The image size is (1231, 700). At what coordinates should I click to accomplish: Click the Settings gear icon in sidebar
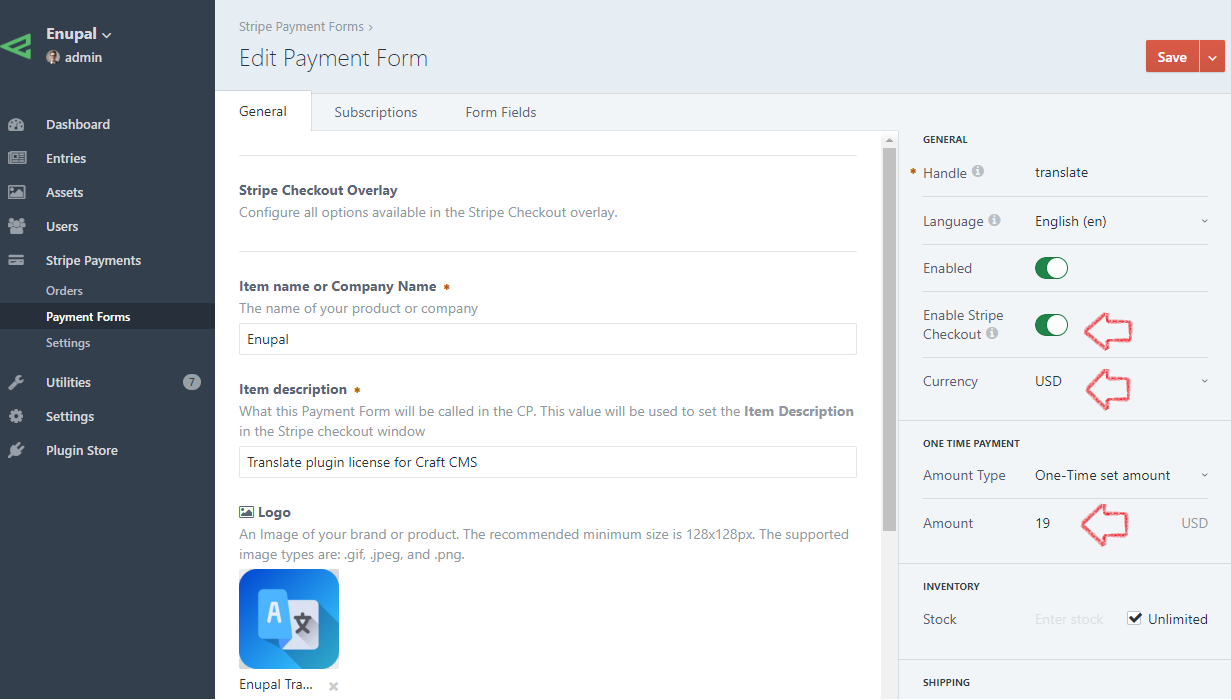click(x=16, y=416)
